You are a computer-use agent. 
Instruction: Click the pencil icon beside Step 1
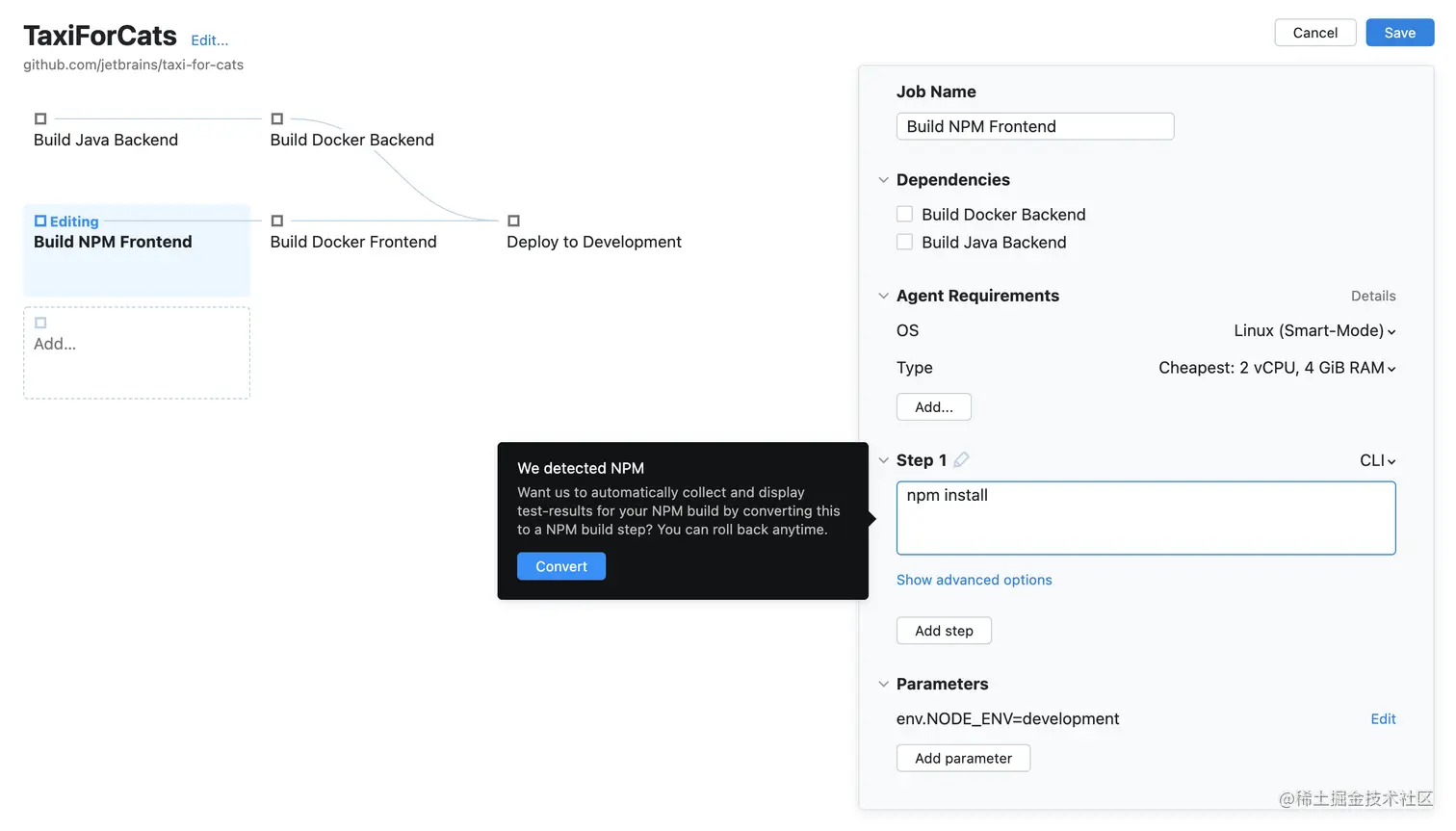pyautogui.click(x=961, y=460)
